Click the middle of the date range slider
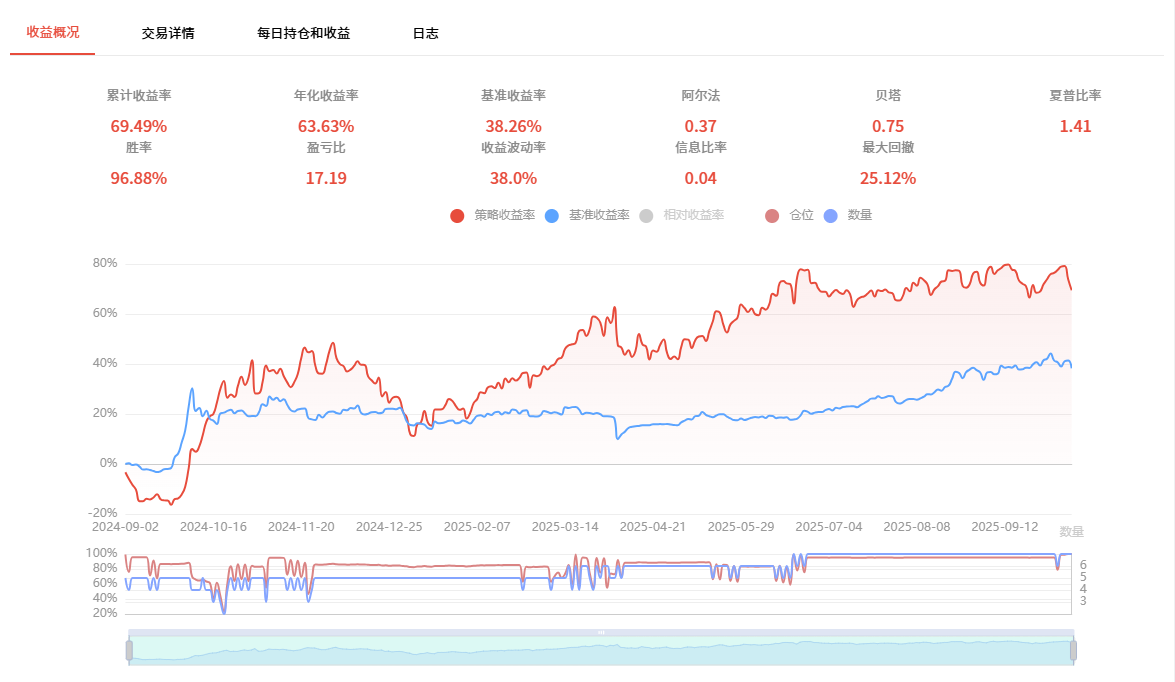 click(x=601, y=652)
